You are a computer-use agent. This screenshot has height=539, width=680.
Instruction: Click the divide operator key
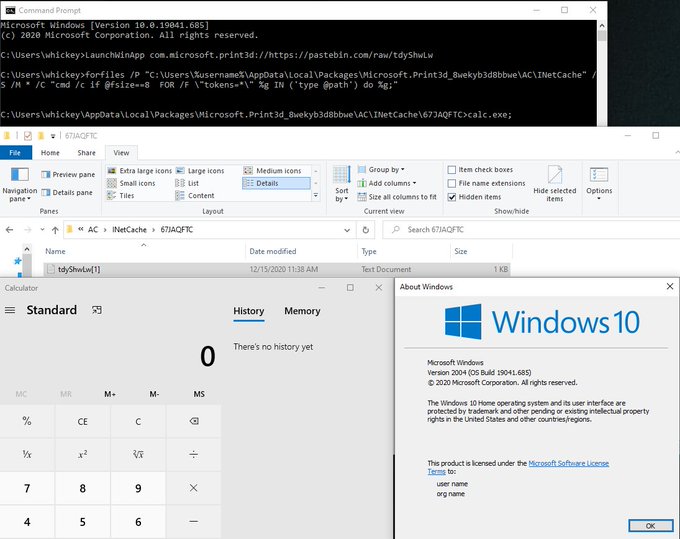[194, 454]
